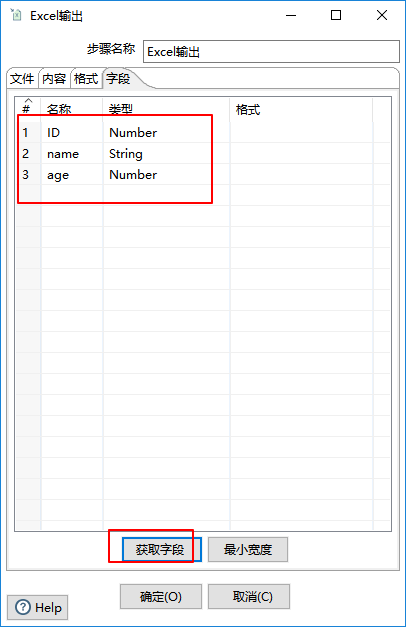Maximize the Excel输出 window
The width and height of the screenshot is (406, 627).
(x=336, y=15)
